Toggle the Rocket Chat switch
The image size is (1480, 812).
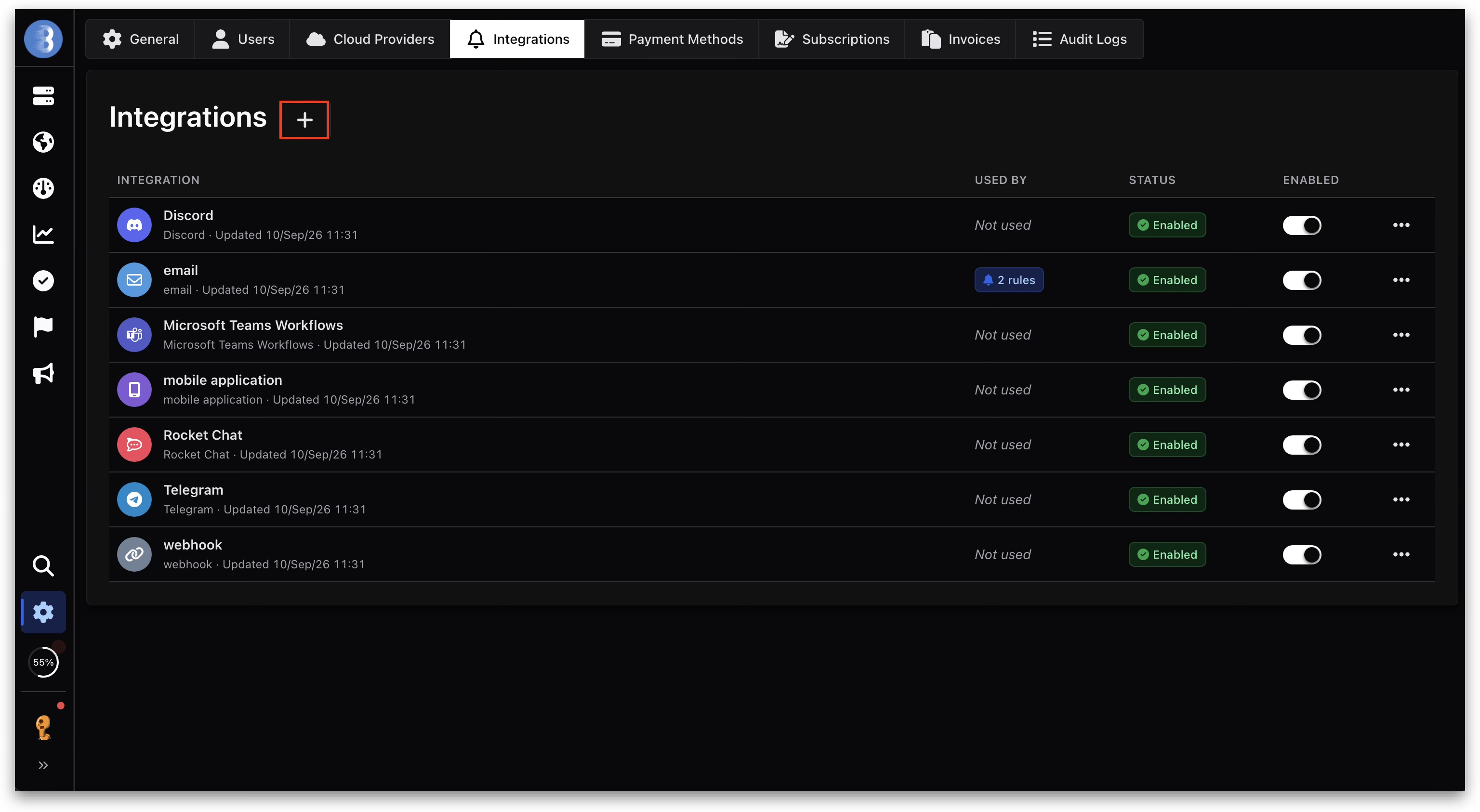click(1302, 445)
